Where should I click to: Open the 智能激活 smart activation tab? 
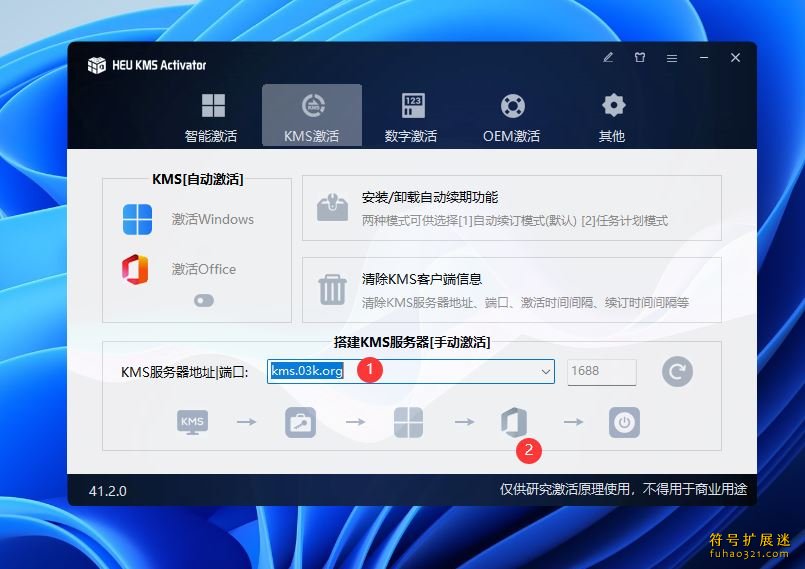tap(211, 116)
